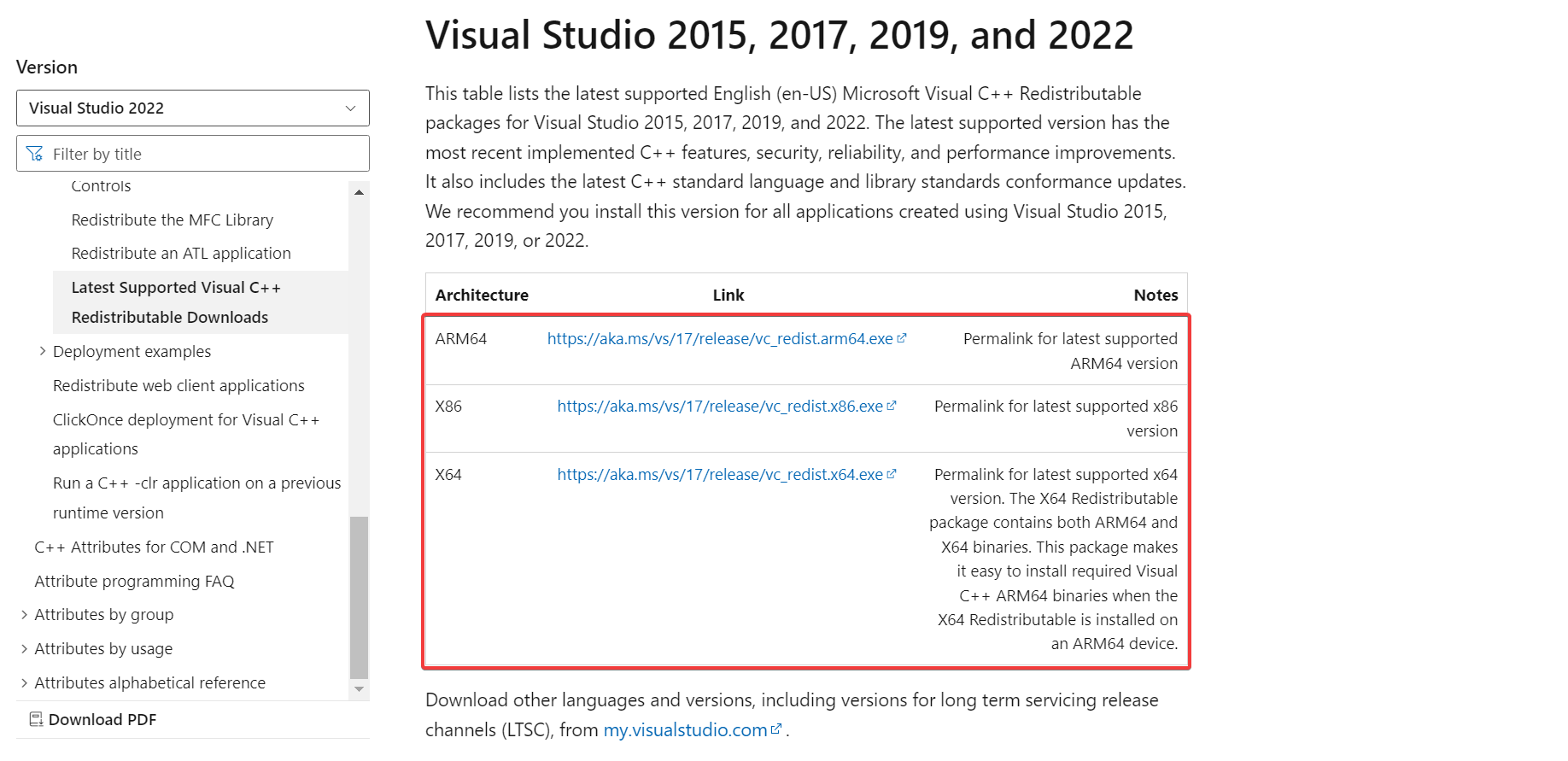Open the X86 vc_redist.x86.exe download link
Viewport: 1568px width, 761px height.
(720, 407)
